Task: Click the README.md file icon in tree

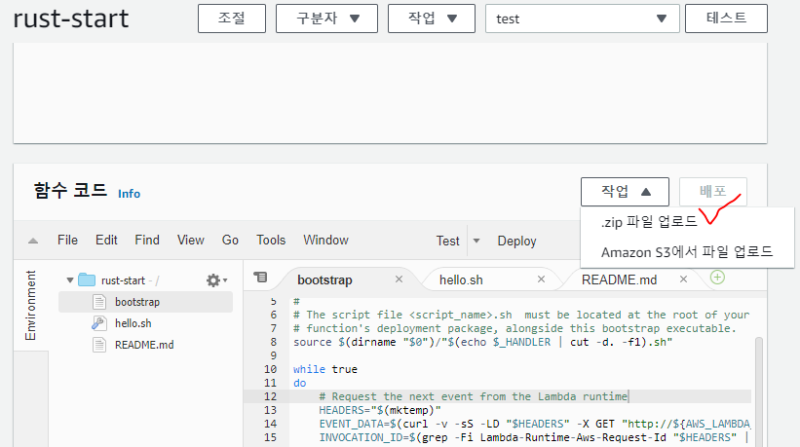Action: (x=99, y=344)
